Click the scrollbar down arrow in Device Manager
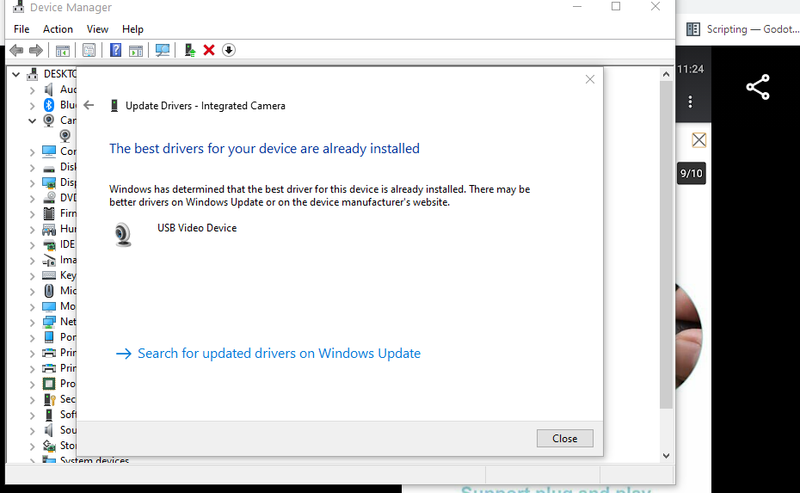800x493 pixels. pos(666,455)
